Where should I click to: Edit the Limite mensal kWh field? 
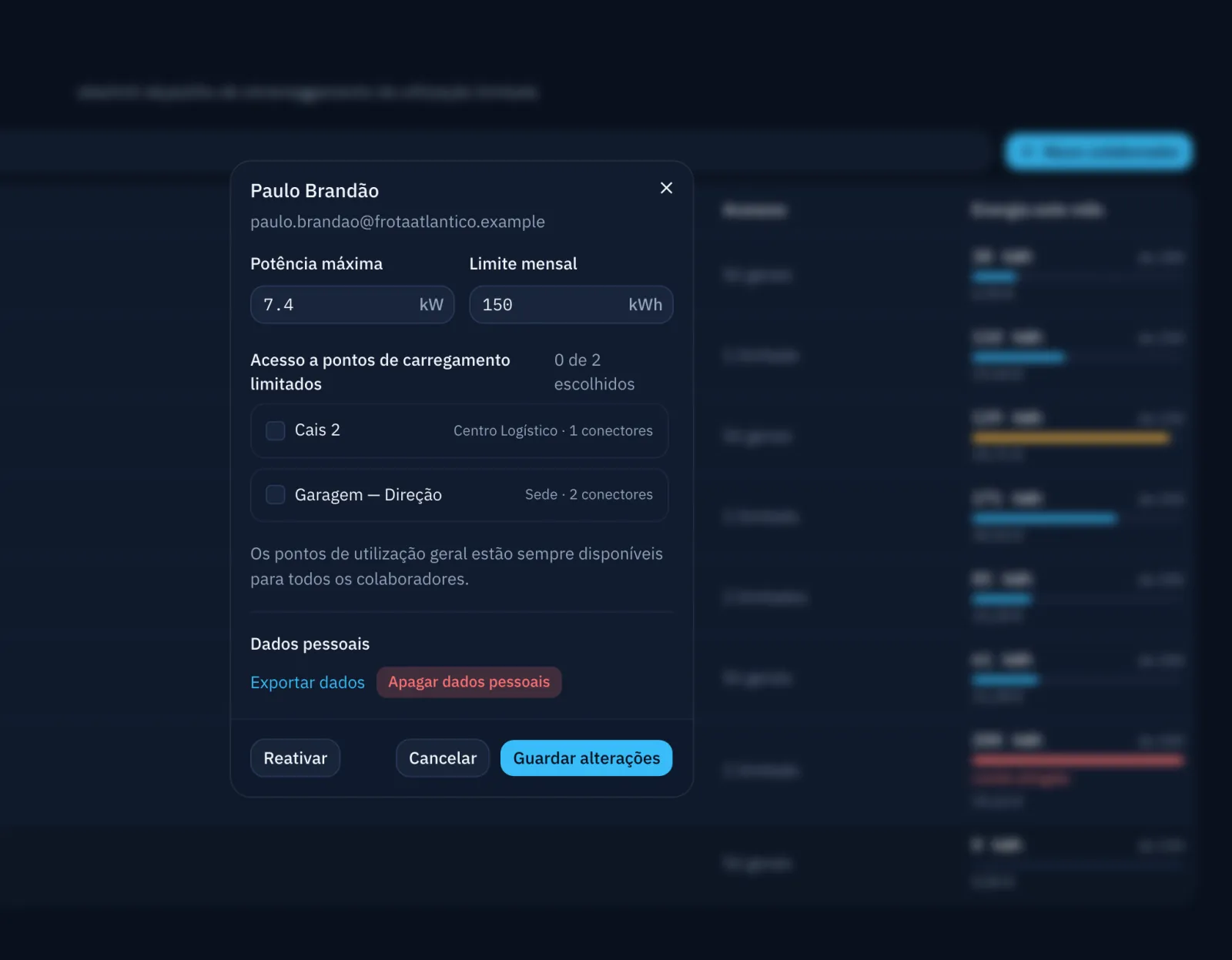coord(571,305)
